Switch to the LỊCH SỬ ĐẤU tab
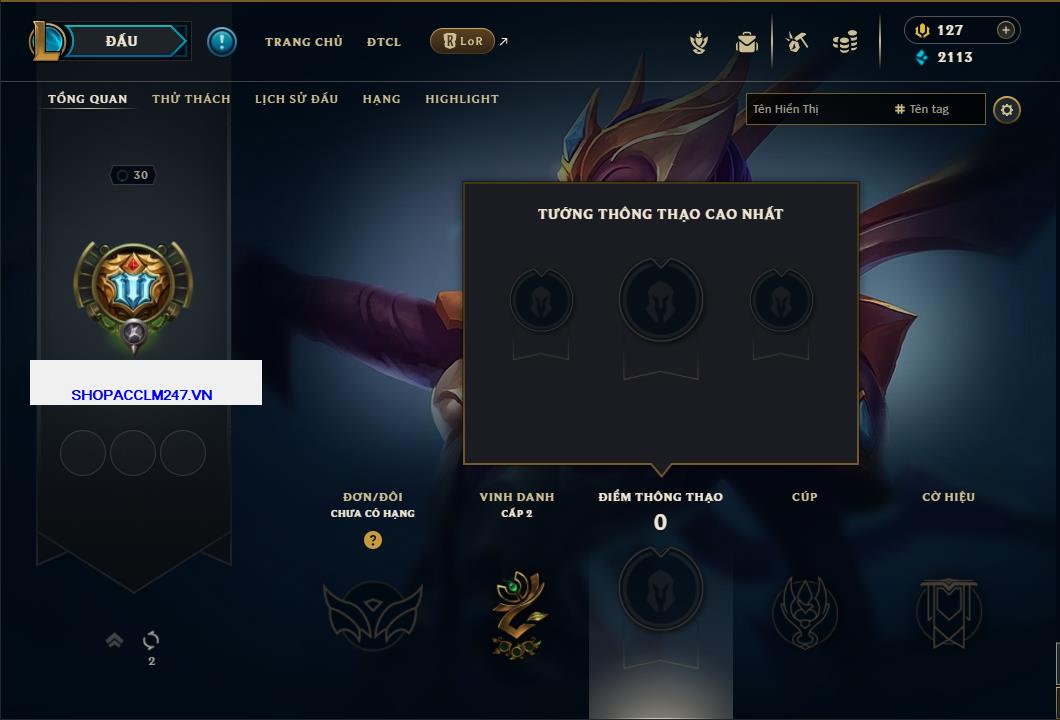This screenshot has width=1060, height=720. (296, 99)
